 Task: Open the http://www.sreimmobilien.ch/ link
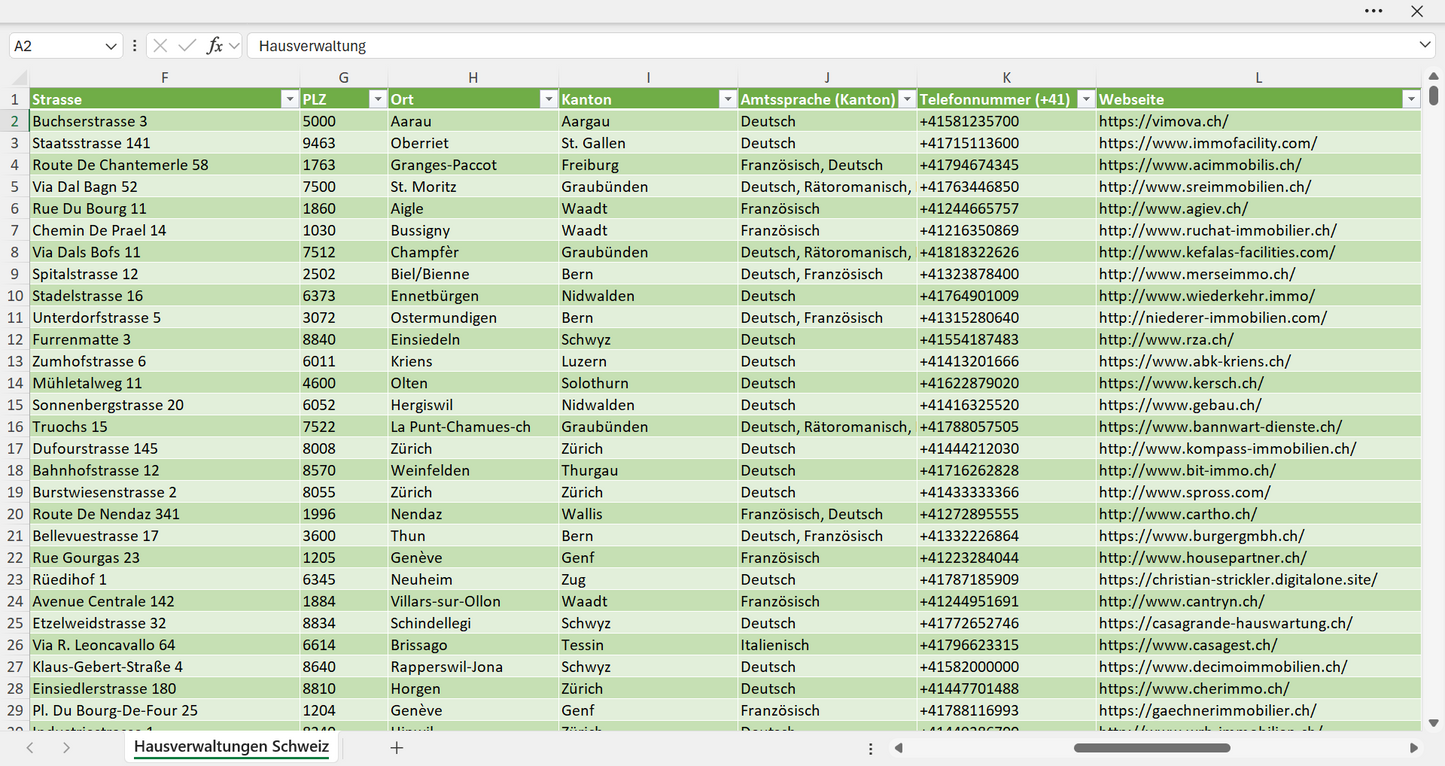click(1204, 187)
